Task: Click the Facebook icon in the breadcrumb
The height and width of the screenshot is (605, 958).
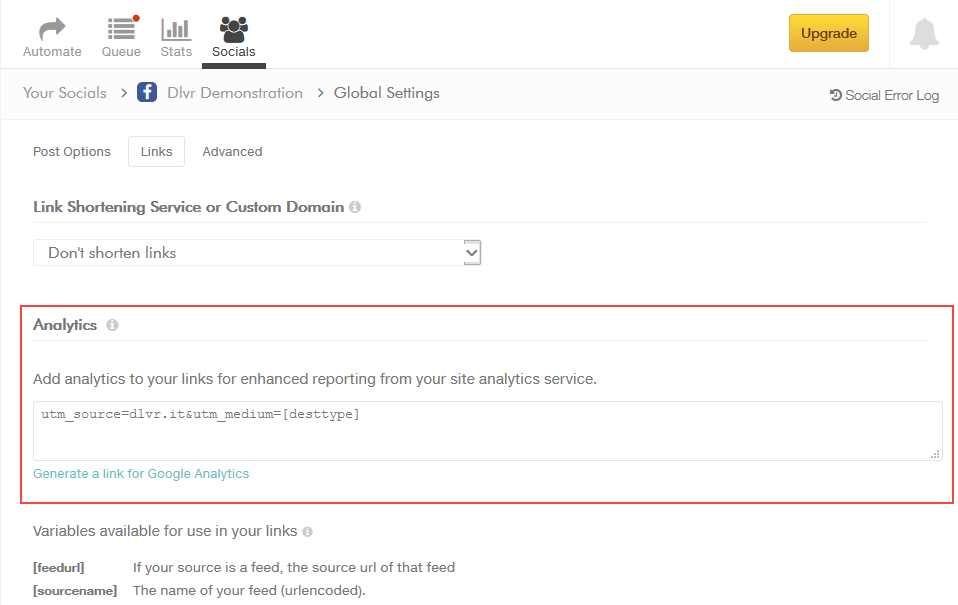Action: (146, 92)
